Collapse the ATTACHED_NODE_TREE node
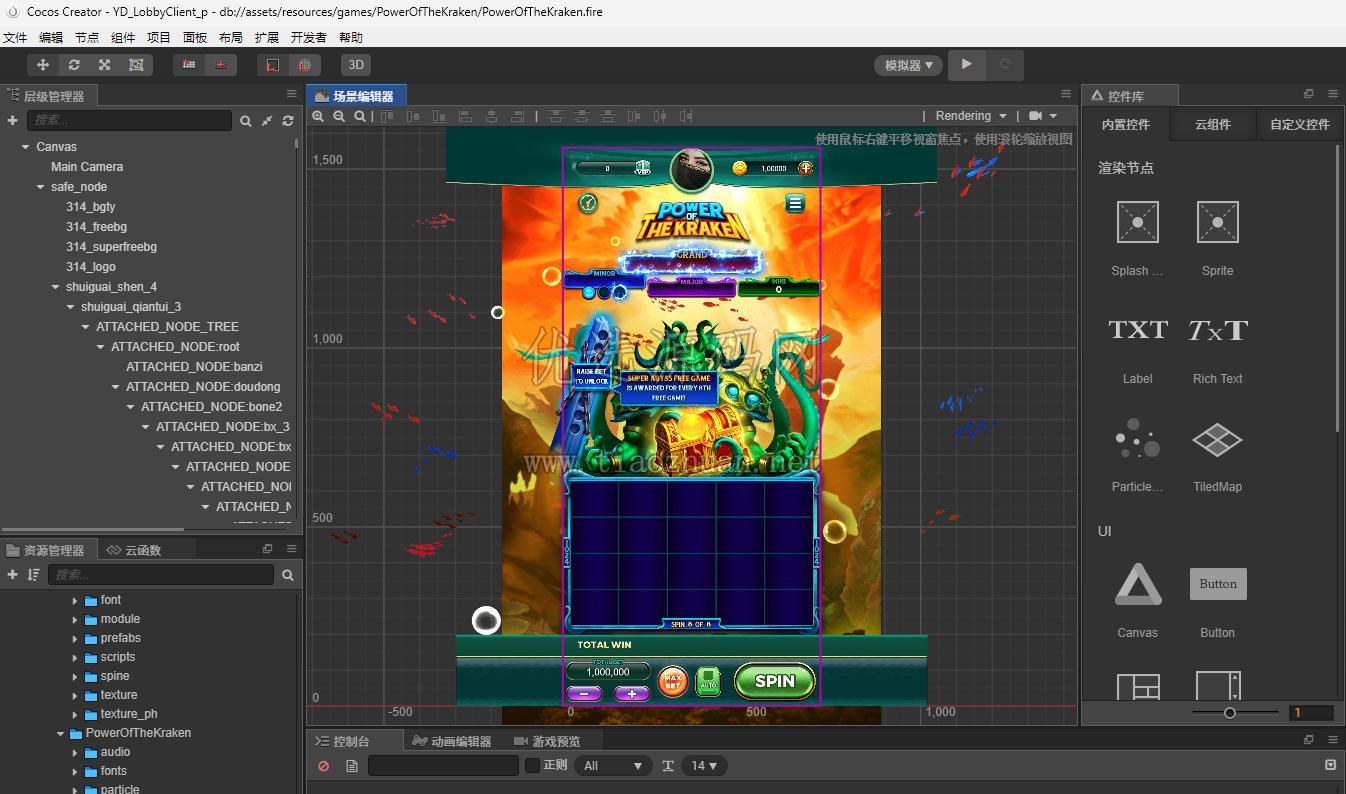The width and height of the screenshot is (1346, 794). pyautogui.click(x=85, y=327)
